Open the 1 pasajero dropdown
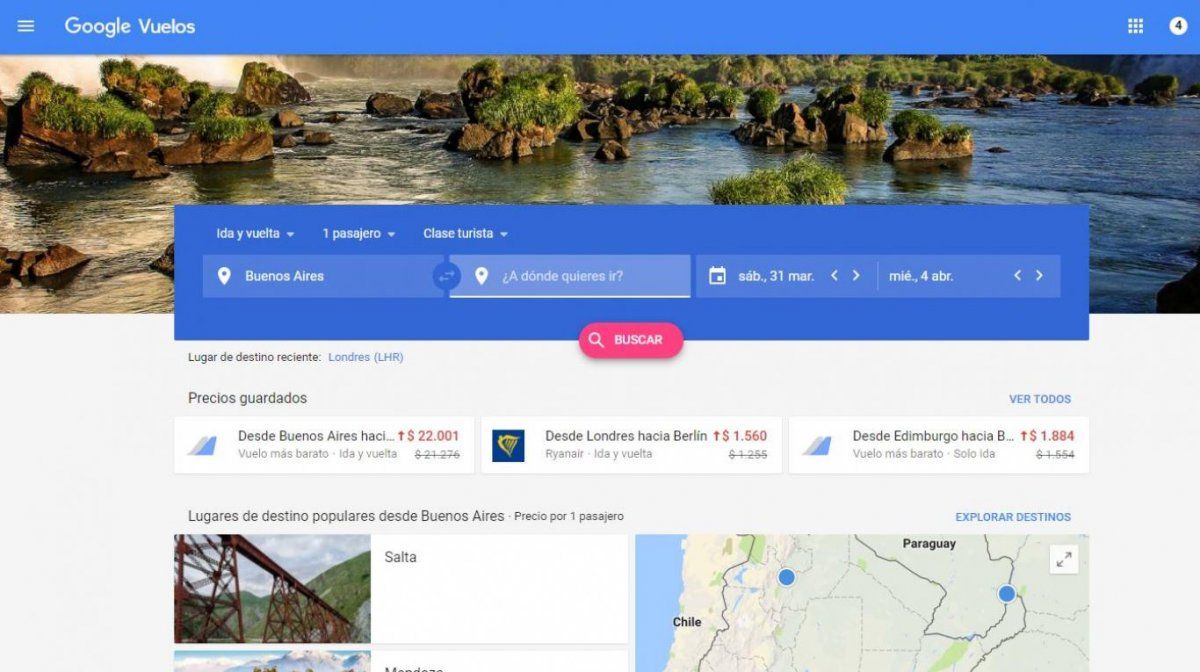The image size is (1200, 672). [359, 233]
